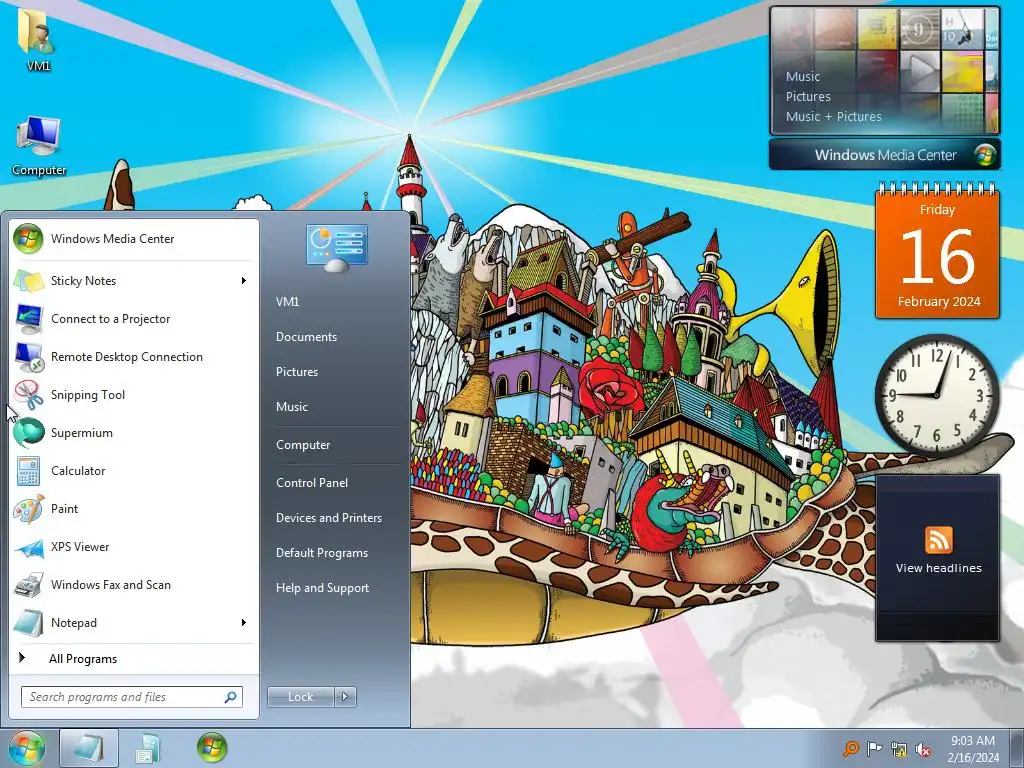
Task: Click the muted volume speaker icon
Action: tap(923, 749)
